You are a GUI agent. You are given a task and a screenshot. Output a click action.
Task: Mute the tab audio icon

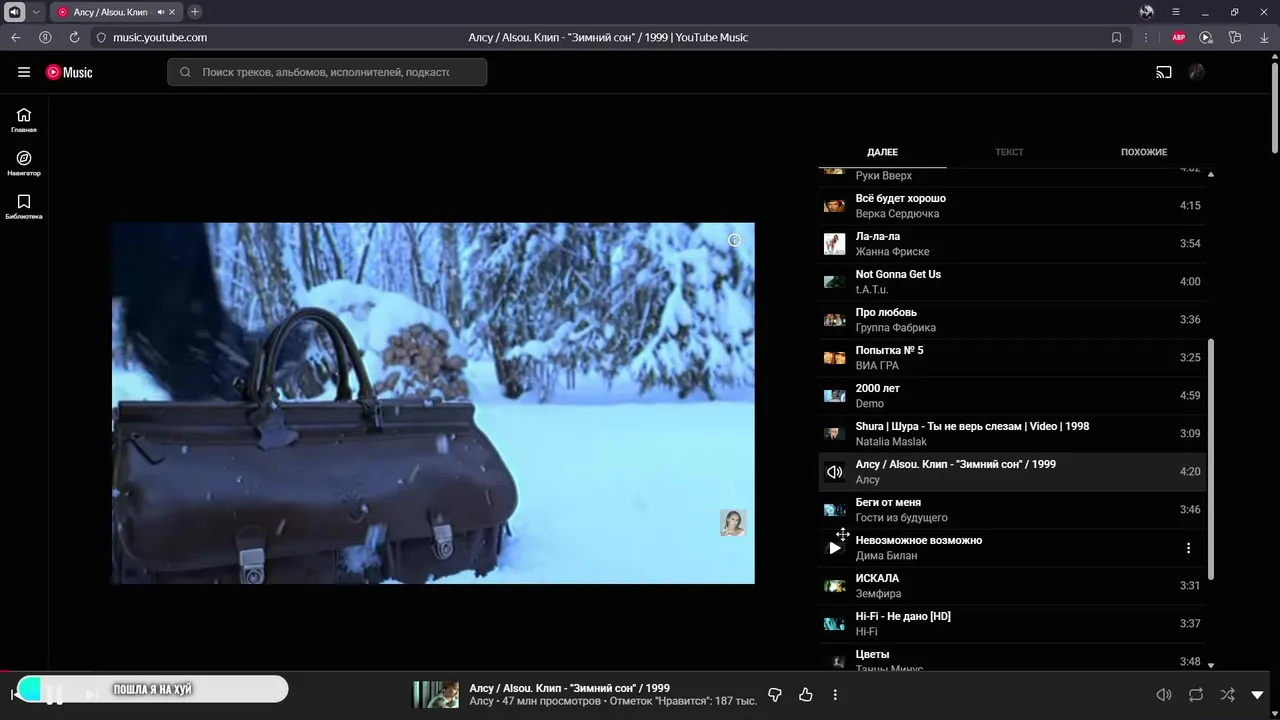[161, 12]
